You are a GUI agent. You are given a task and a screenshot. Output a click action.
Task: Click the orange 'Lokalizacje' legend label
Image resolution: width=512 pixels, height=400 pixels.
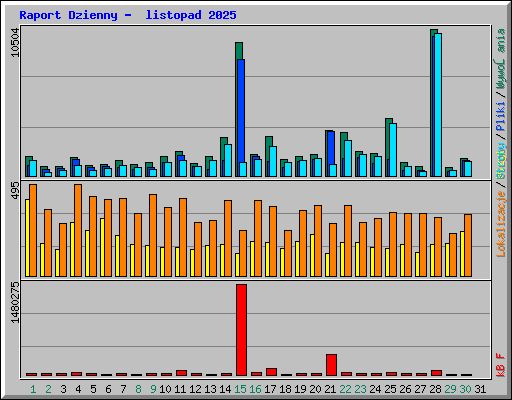[x=501, y=224]
